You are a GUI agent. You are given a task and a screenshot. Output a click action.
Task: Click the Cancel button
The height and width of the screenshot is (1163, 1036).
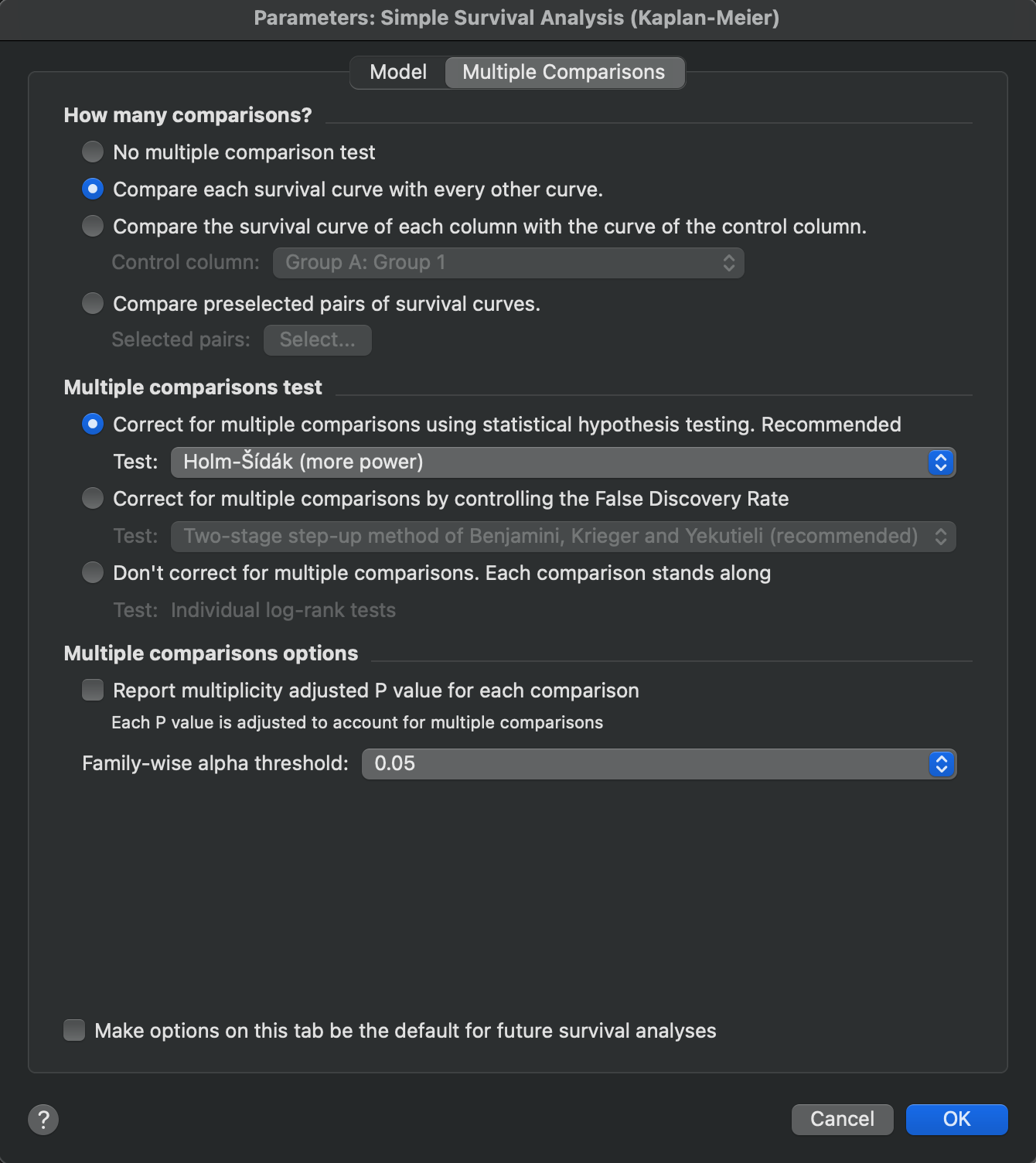[842, 1119]
